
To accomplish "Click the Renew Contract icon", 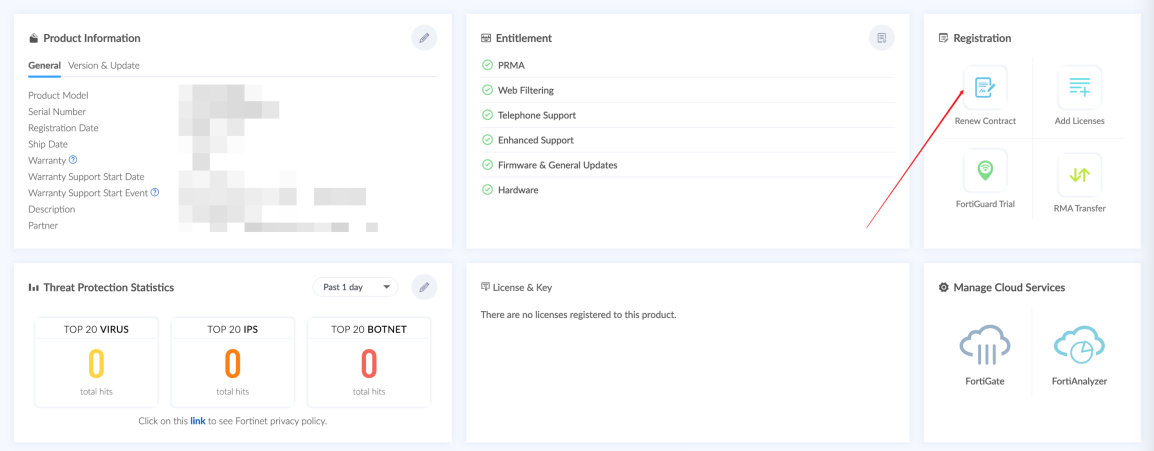I will click(x=984, y=88).
